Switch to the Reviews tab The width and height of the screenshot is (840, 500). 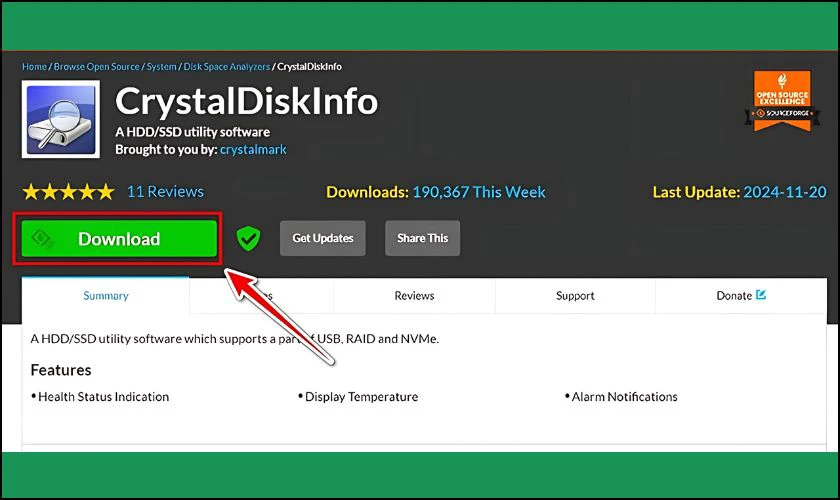414,295
